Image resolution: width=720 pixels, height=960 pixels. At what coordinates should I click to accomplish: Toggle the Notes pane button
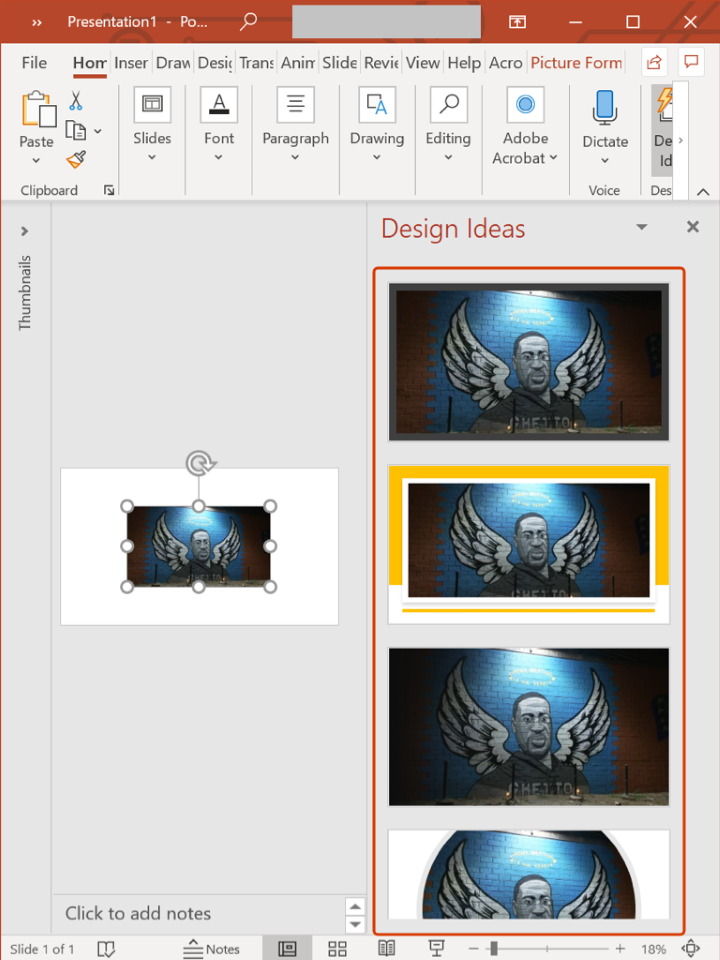pyautogui.click(x=211, y=949)
